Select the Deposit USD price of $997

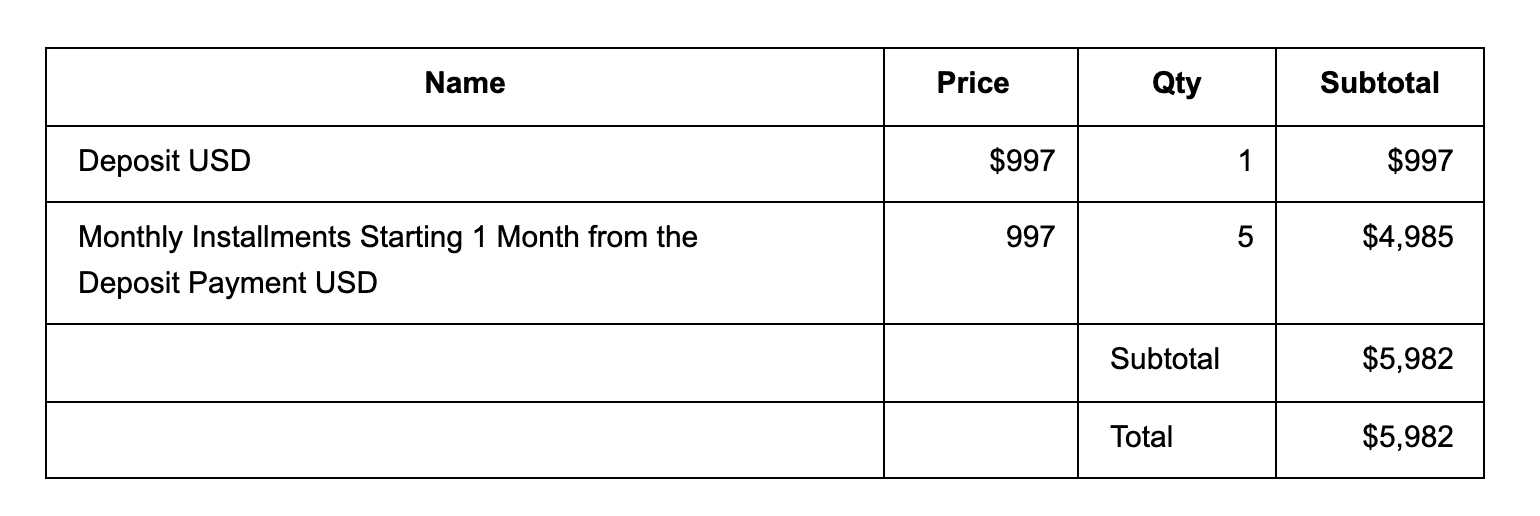click(x=1021, y=160)
